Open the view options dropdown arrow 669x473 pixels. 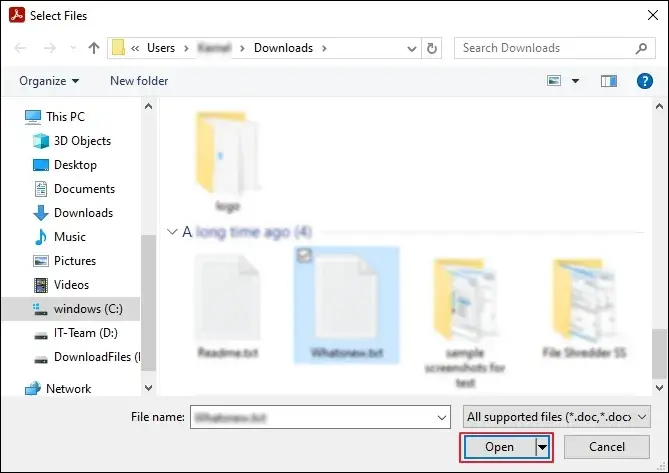tap(575, 81)
